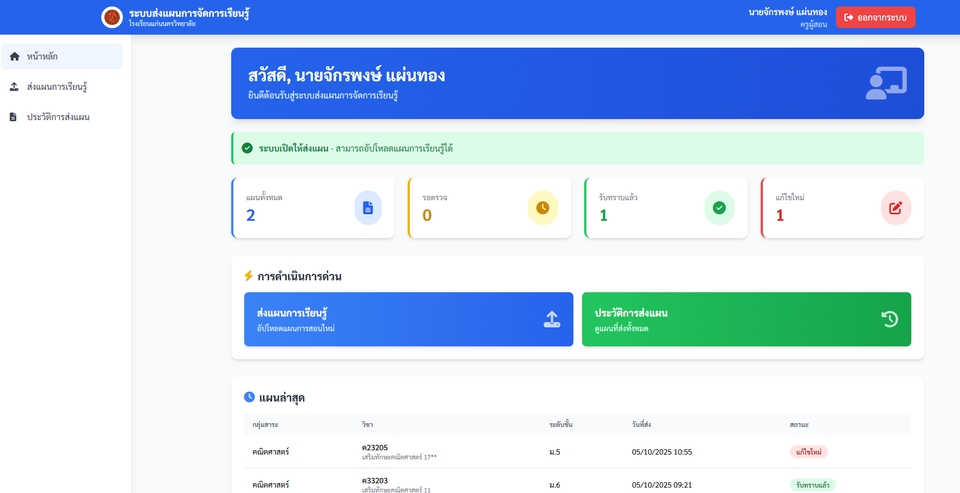Click the green ประวัติการส่งแผน quick action button
Screen dimensions: 960x493
point(746,319)
